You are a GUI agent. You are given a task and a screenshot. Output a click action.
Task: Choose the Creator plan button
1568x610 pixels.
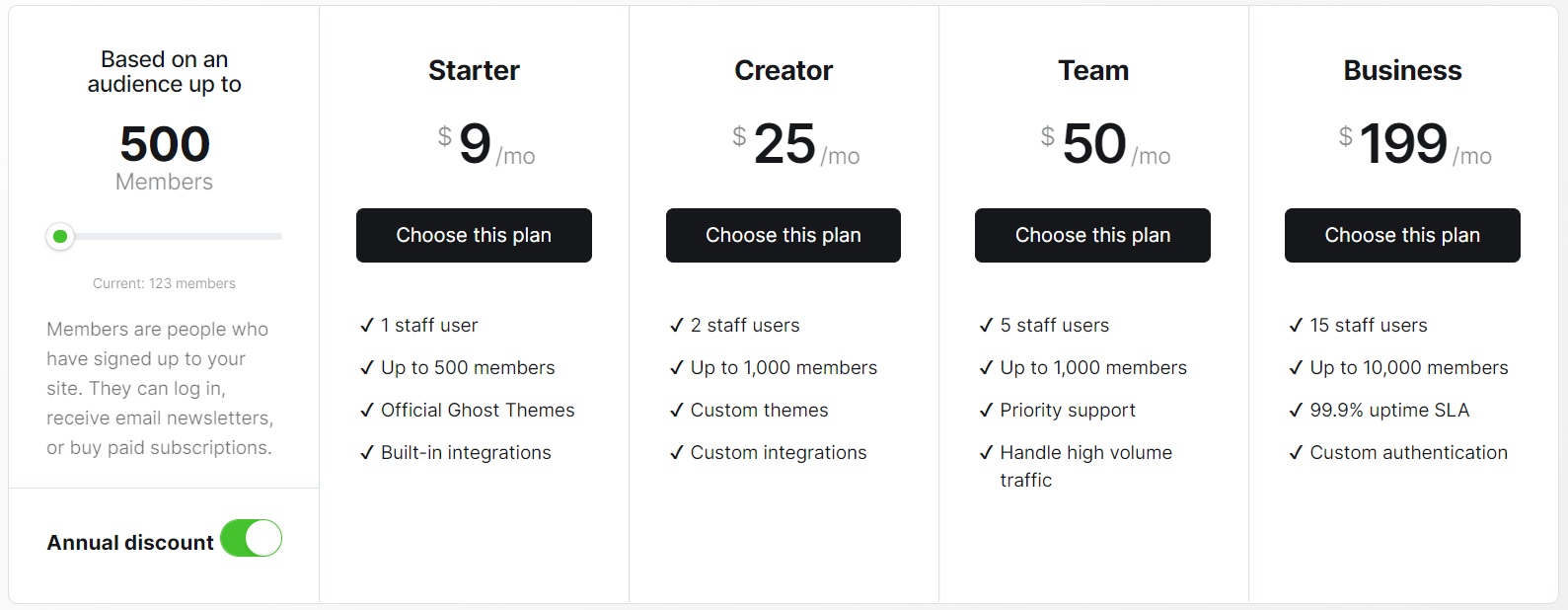pos(783,235)
